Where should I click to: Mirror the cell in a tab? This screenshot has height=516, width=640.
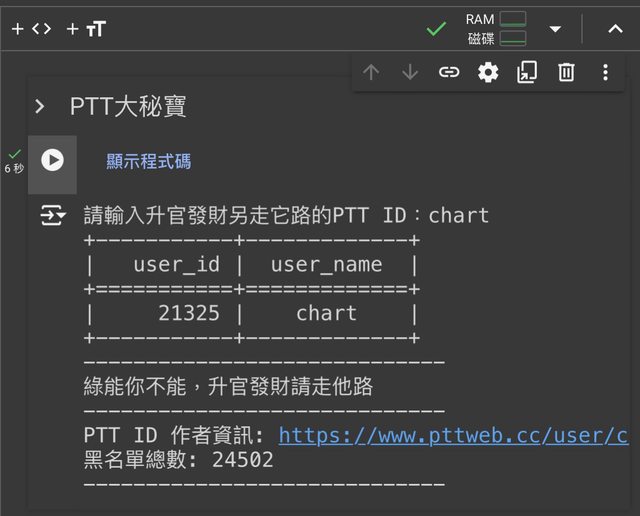(527, 72)
